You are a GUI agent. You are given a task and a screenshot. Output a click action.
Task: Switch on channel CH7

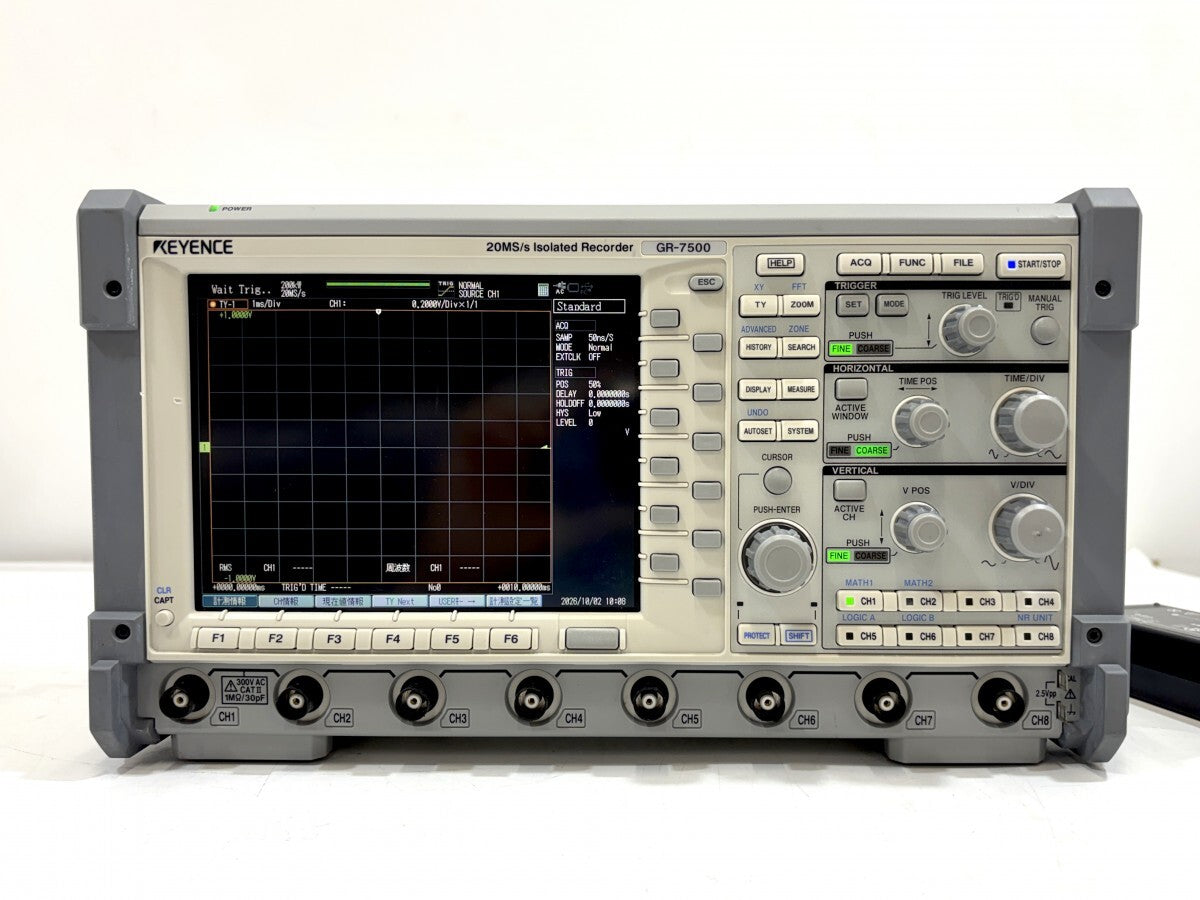[x=979, y=636]
